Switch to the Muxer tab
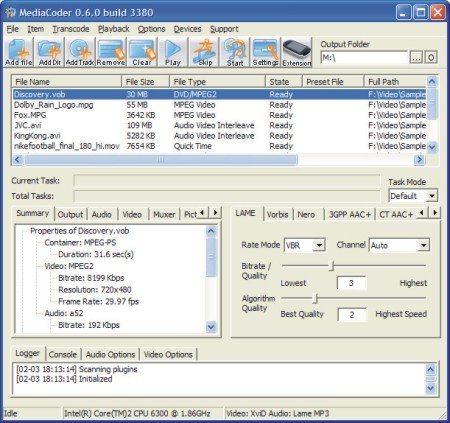The width and height of the screenshot is (450, 423). (x=164, y=214)
